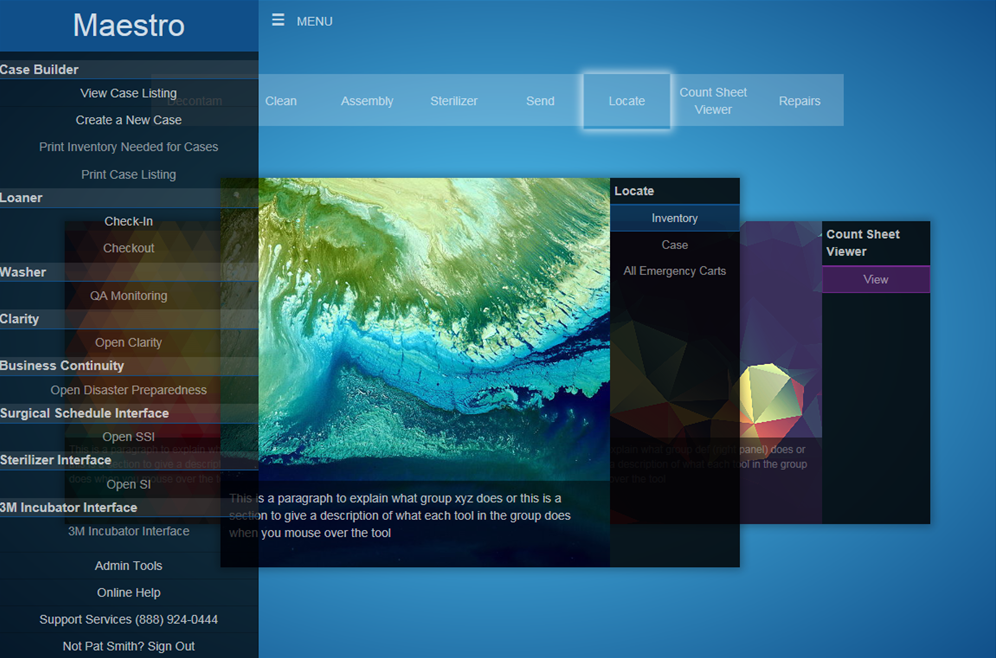The width and height of the screenshot is (996, 658).
Task: Click Support Services phone number
Action: pos(128,619)
